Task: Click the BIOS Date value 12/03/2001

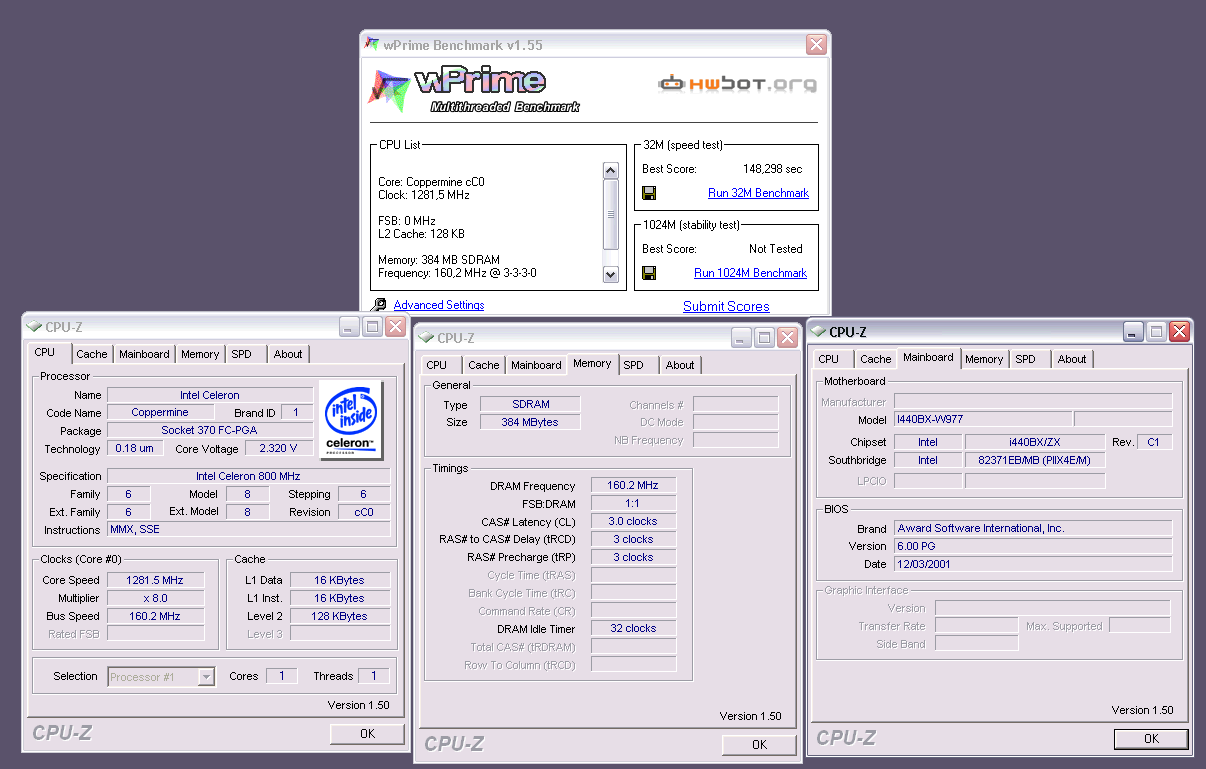Action: coord(1033,564)
